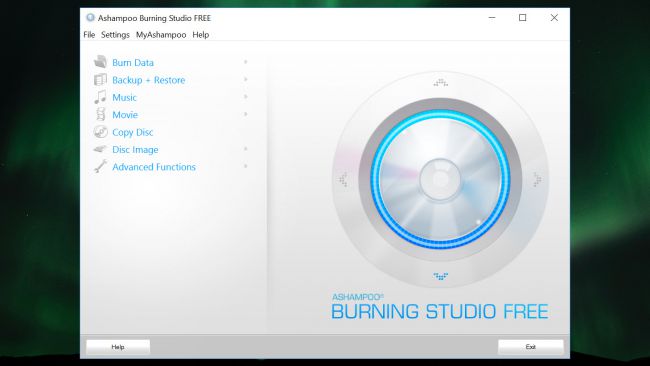650x366 pixels.
Task: Select Backup + Restore option
Action: (148, 80)
